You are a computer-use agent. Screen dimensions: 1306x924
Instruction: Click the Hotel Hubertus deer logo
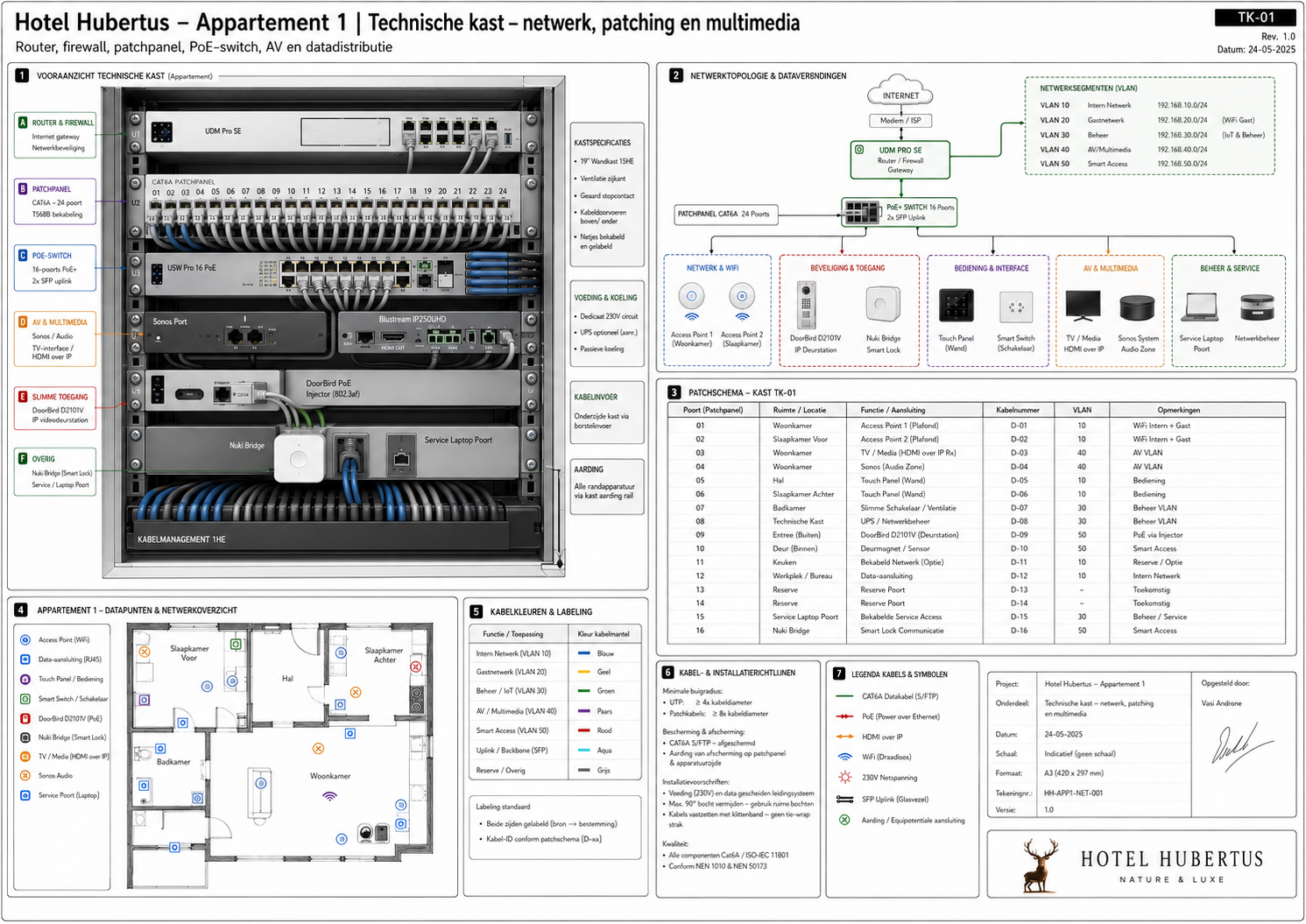click(x=1040, y=866)
